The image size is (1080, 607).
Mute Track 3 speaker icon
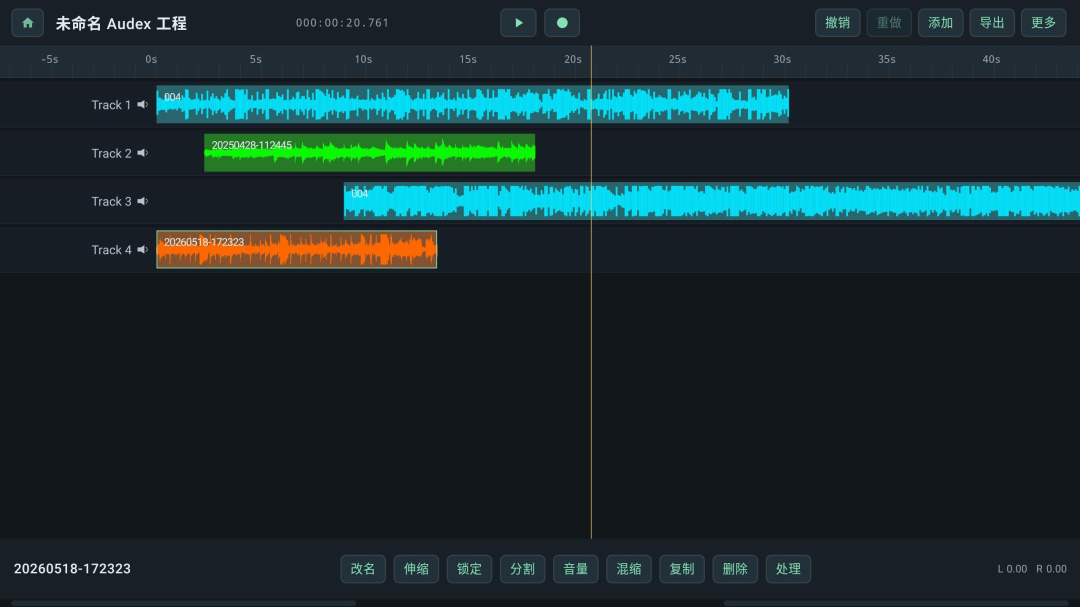[143, 201]
